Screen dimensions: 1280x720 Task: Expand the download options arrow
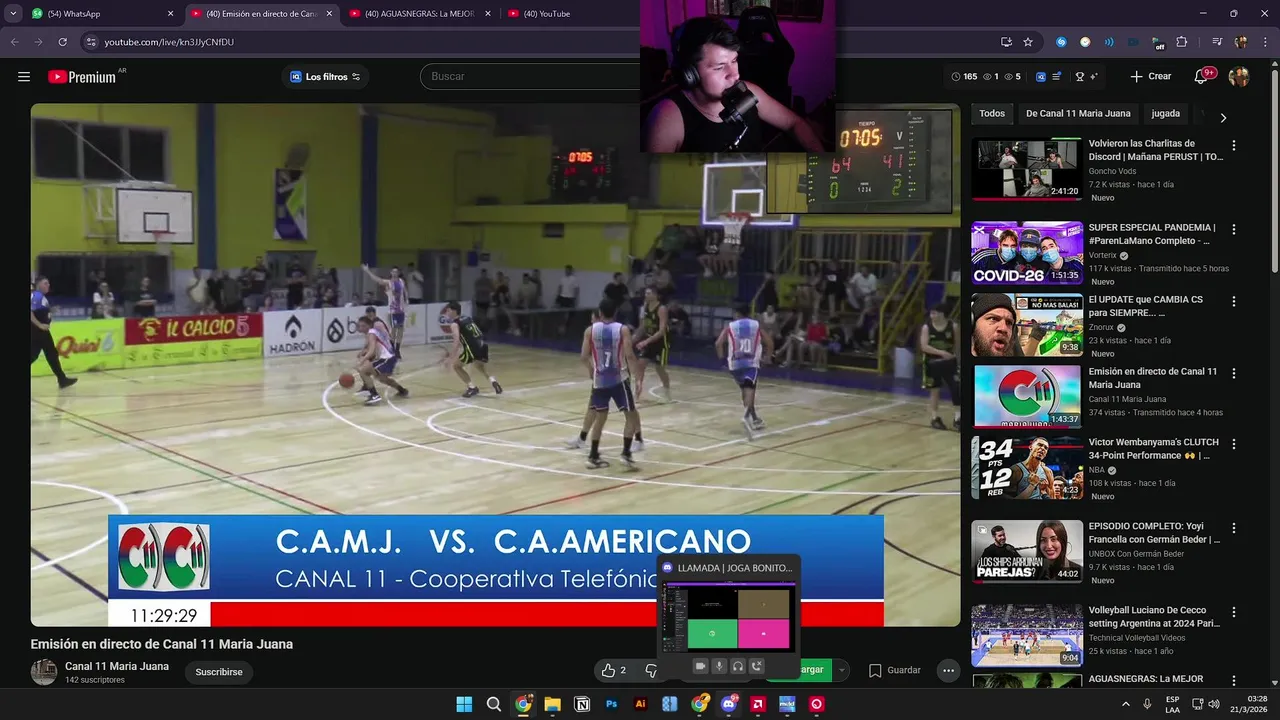click(x=842, y=670)
